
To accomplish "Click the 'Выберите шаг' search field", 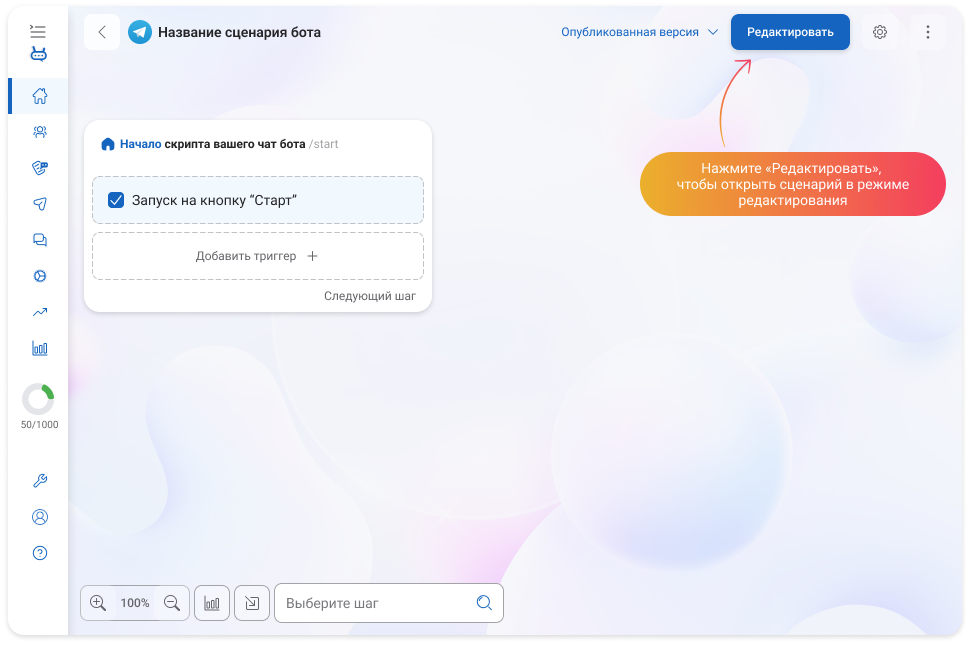I will (x=388, y=603).
